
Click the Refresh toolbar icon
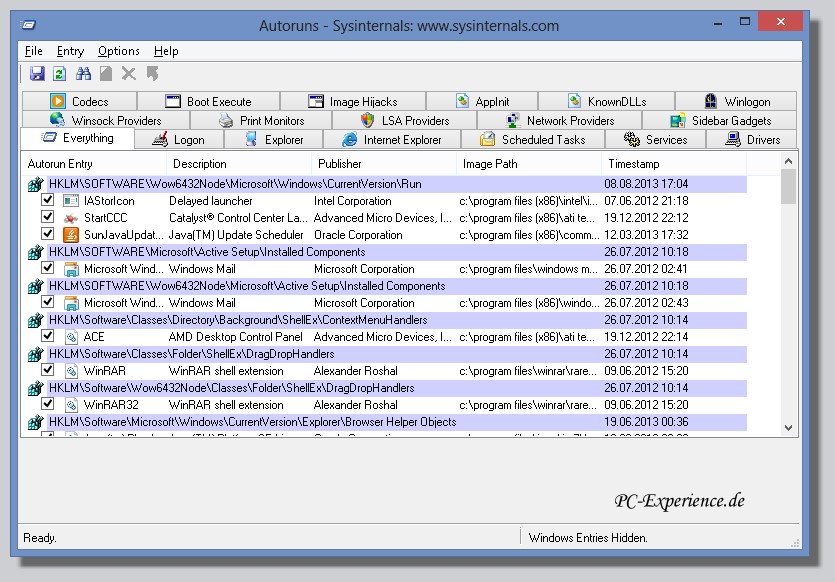click(x=59, y=73)
